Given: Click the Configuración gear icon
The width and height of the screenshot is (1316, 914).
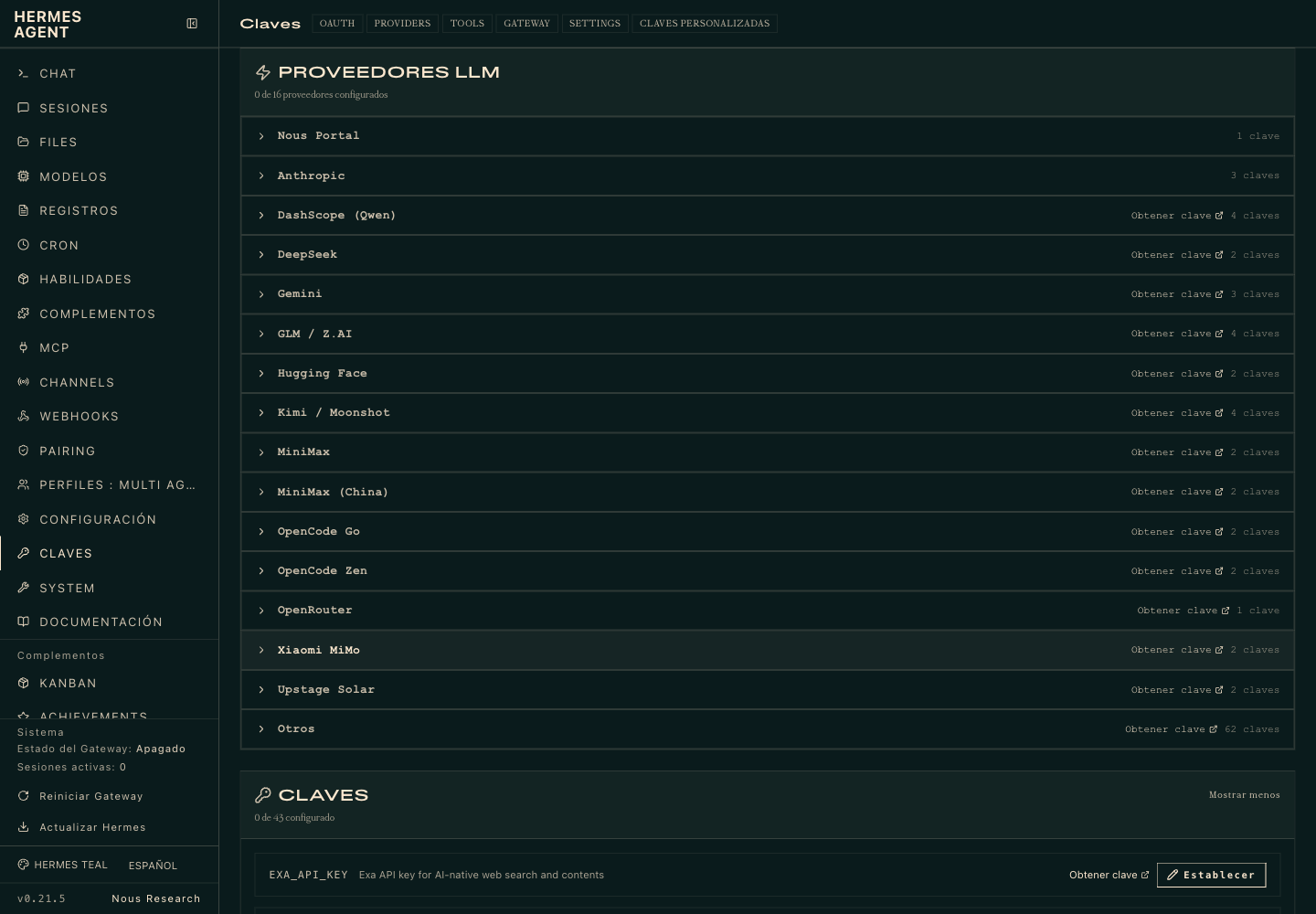Looking at the screenshot, I should [x=24, y=519].
